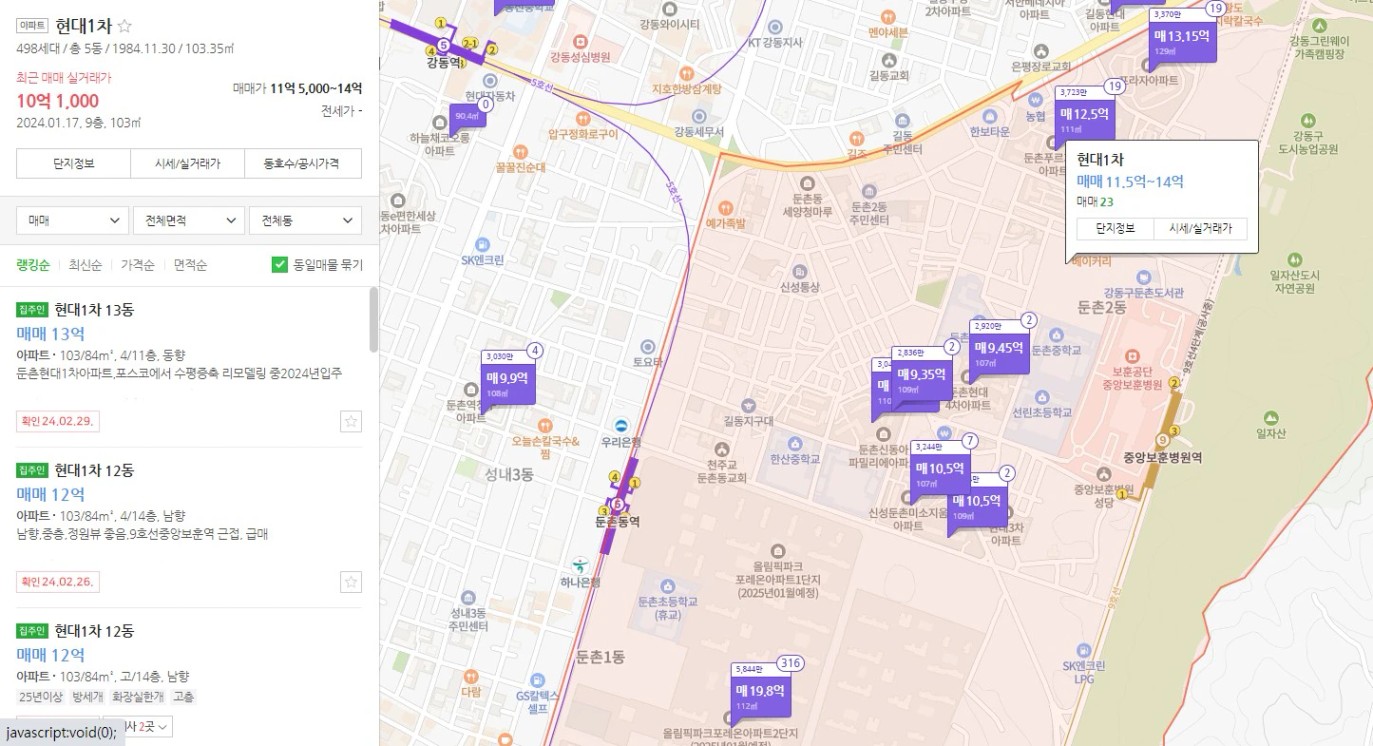Sort listings by 최신순

pyautogui.click(x=85, y=265)
